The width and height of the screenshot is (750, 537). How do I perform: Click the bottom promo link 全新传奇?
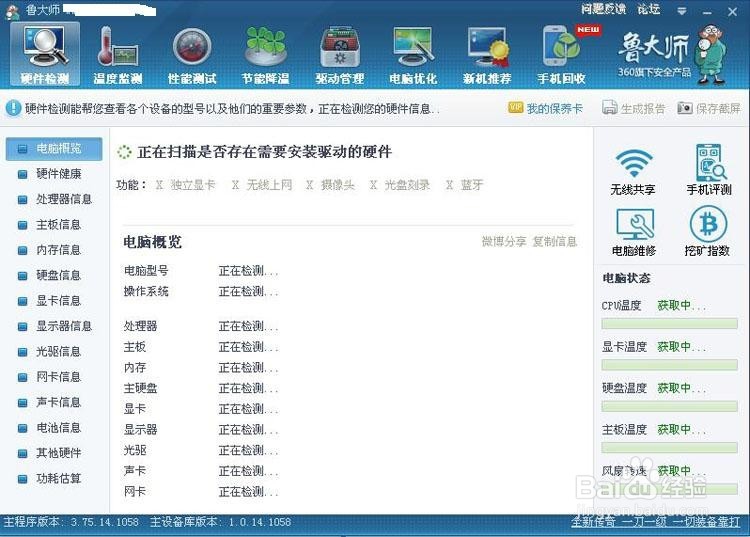point(655,522)
